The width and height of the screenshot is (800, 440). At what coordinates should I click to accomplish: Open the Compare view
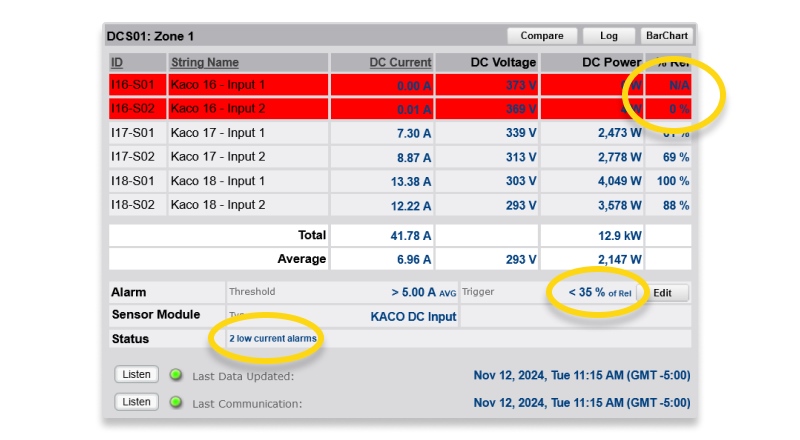point(542,36)
